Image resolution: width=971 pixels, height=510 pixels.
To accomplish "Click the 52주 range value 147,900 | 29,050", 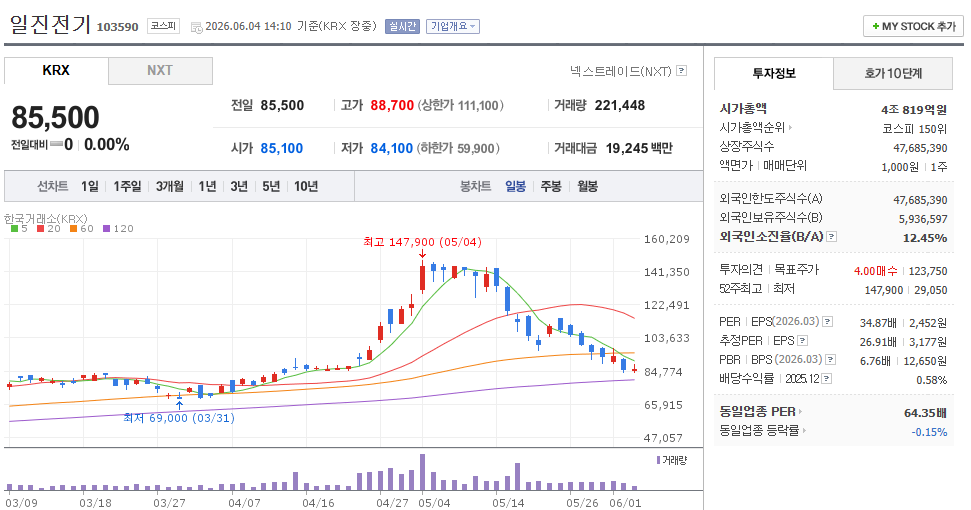I will [906, 290].
